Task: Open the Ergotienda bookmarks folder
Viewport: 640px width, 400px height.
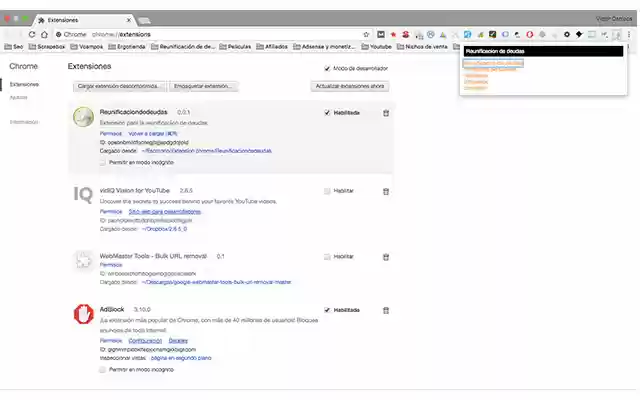Action: tap(127, 47)
